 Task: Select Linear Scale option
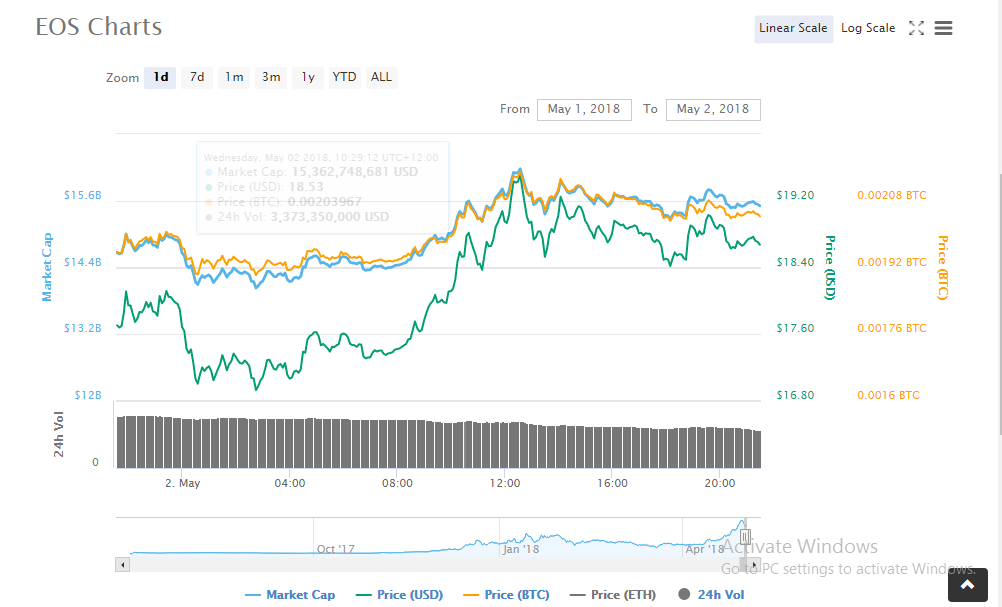tap(793, 29)
